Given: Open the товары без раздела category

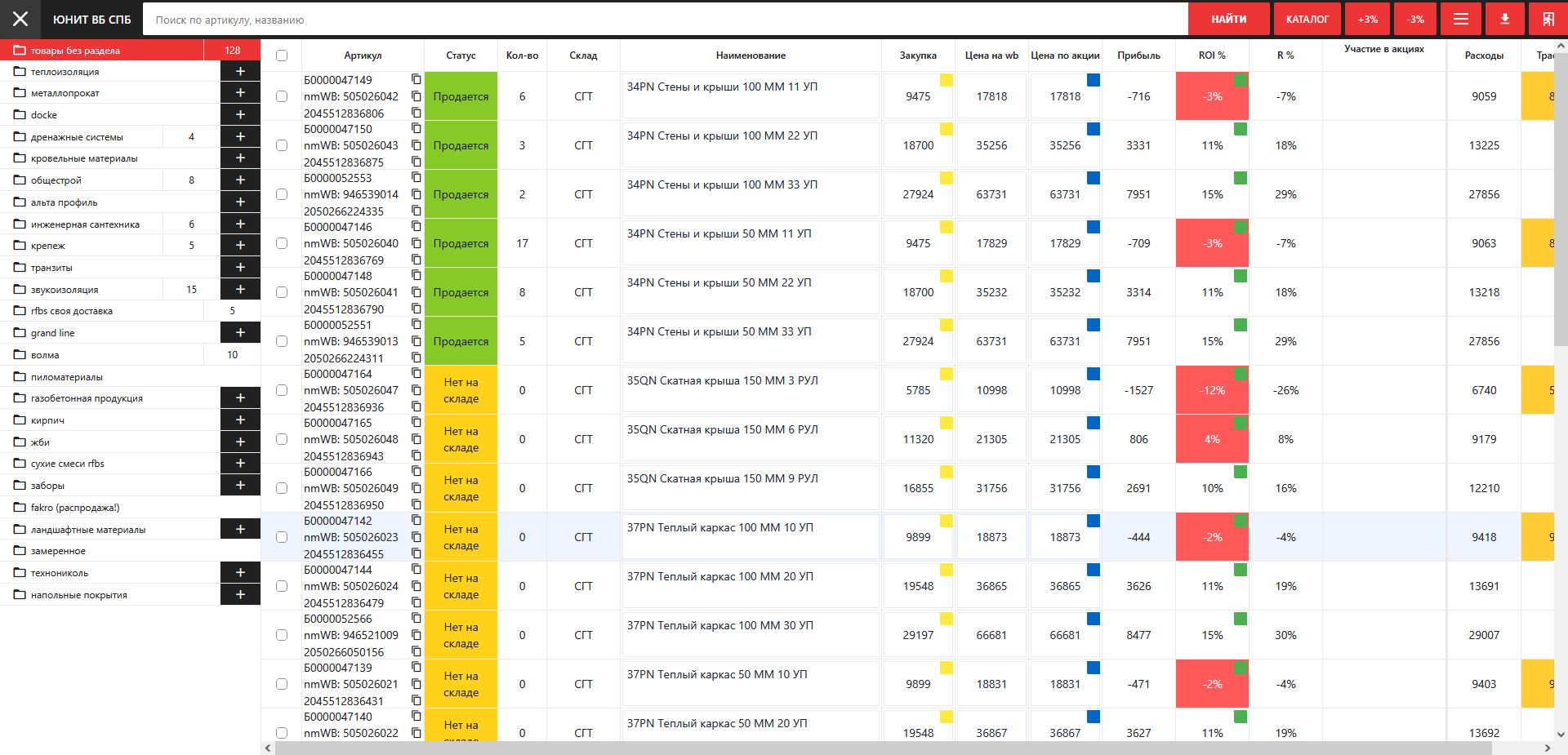Looking at the screenshot, I should pos(102,50).
